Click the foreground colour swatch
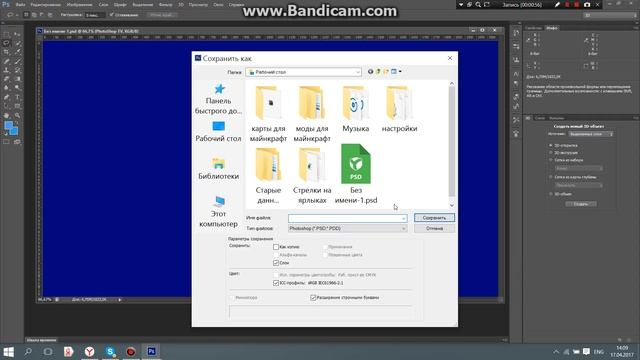Screen dimensions: 640x360 pyautogui.click(x=8, y=125)
